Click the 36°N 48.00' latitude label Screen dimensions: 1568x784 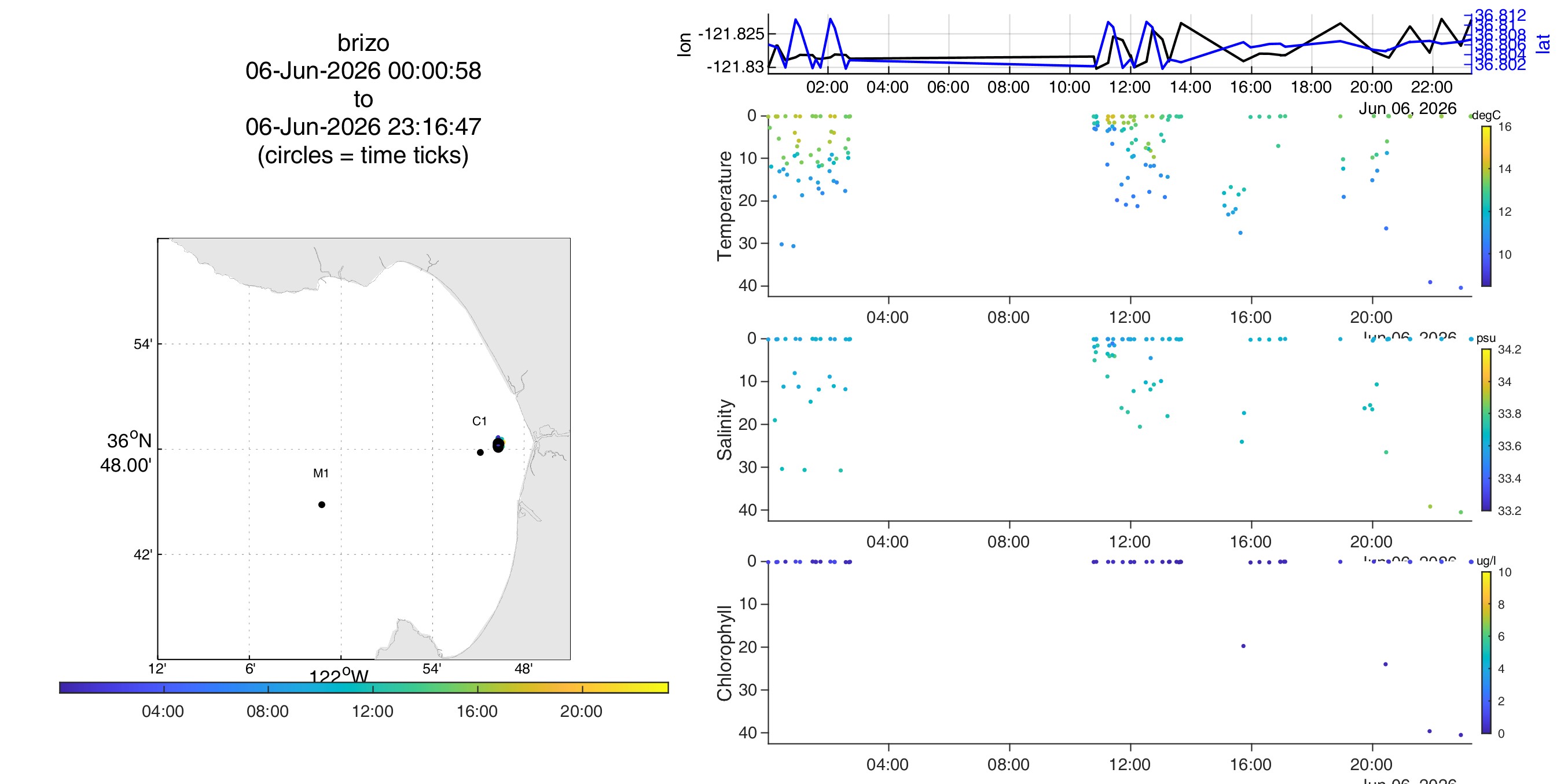click(x=126, y=453)
